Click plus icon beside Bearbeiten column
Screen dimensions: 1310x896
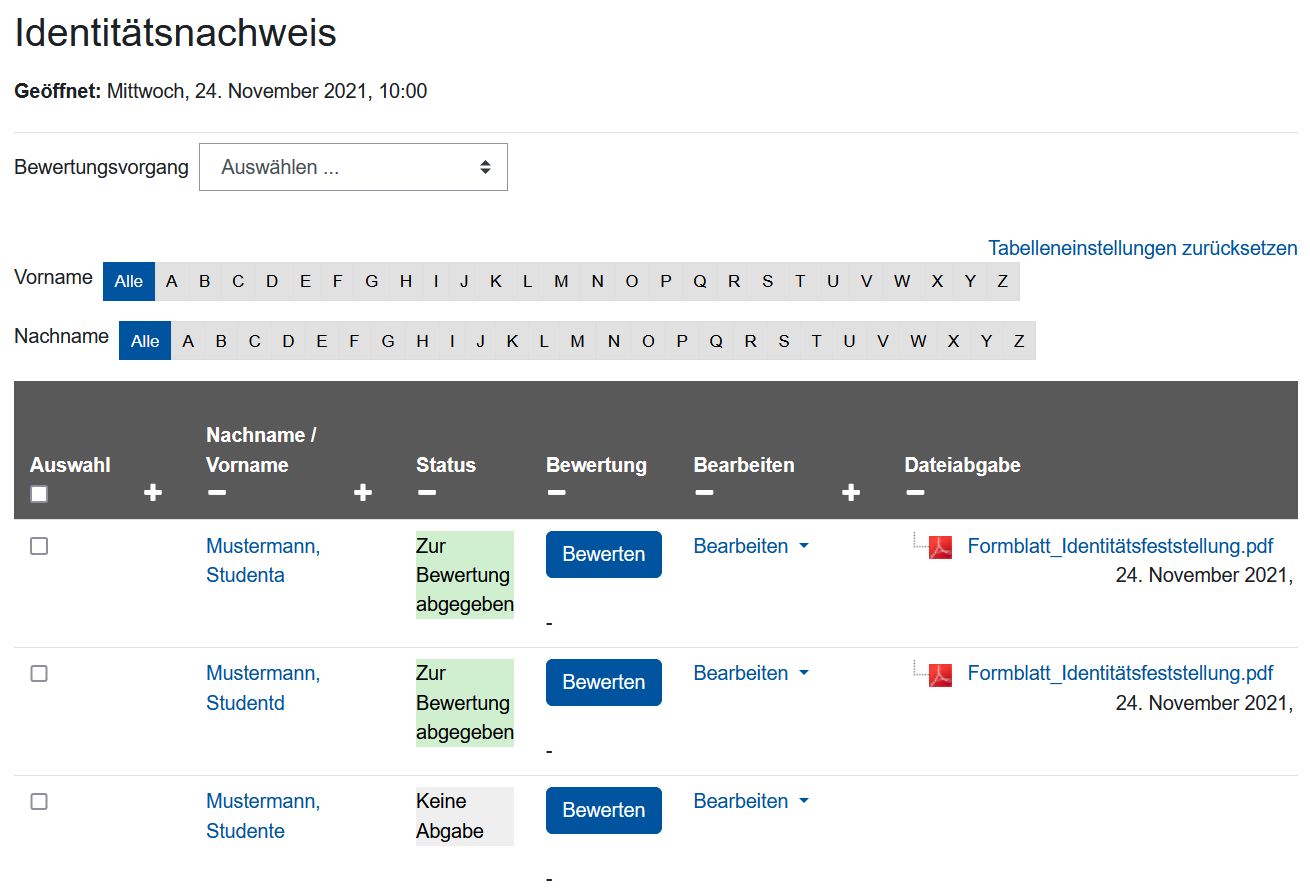[851, 493]
